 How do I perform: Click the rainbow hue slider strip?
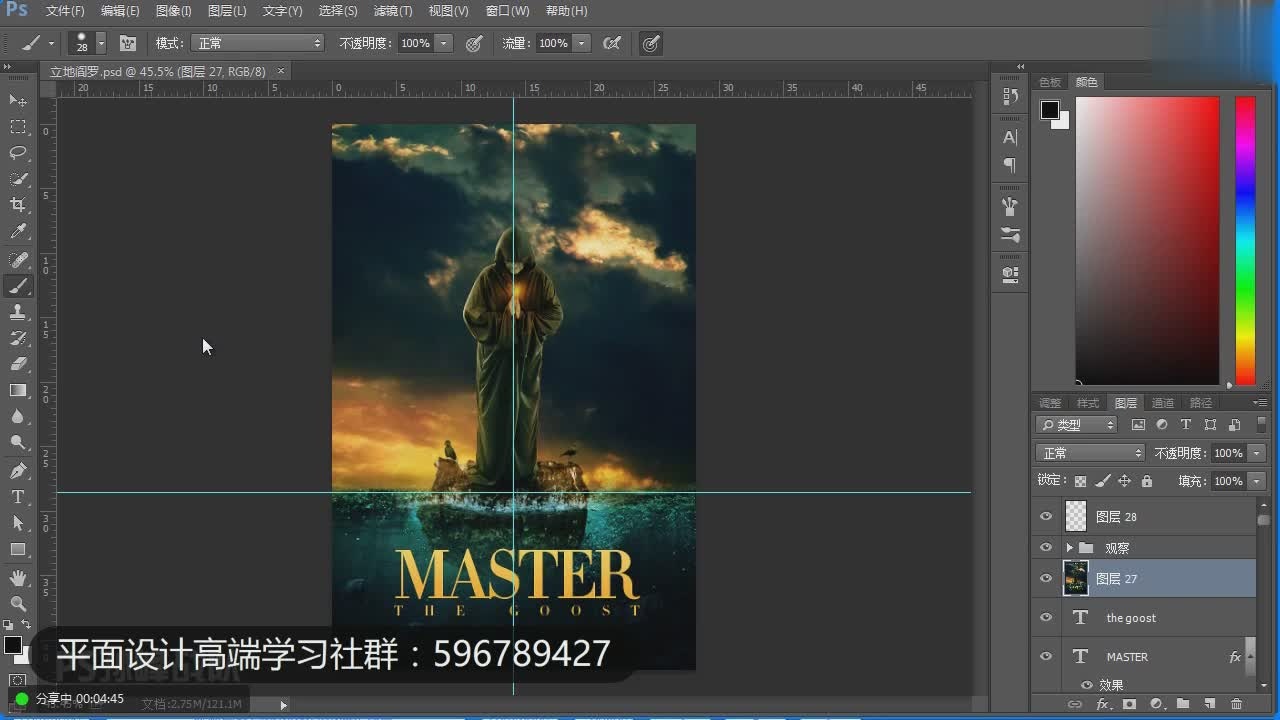[1245, 240]
